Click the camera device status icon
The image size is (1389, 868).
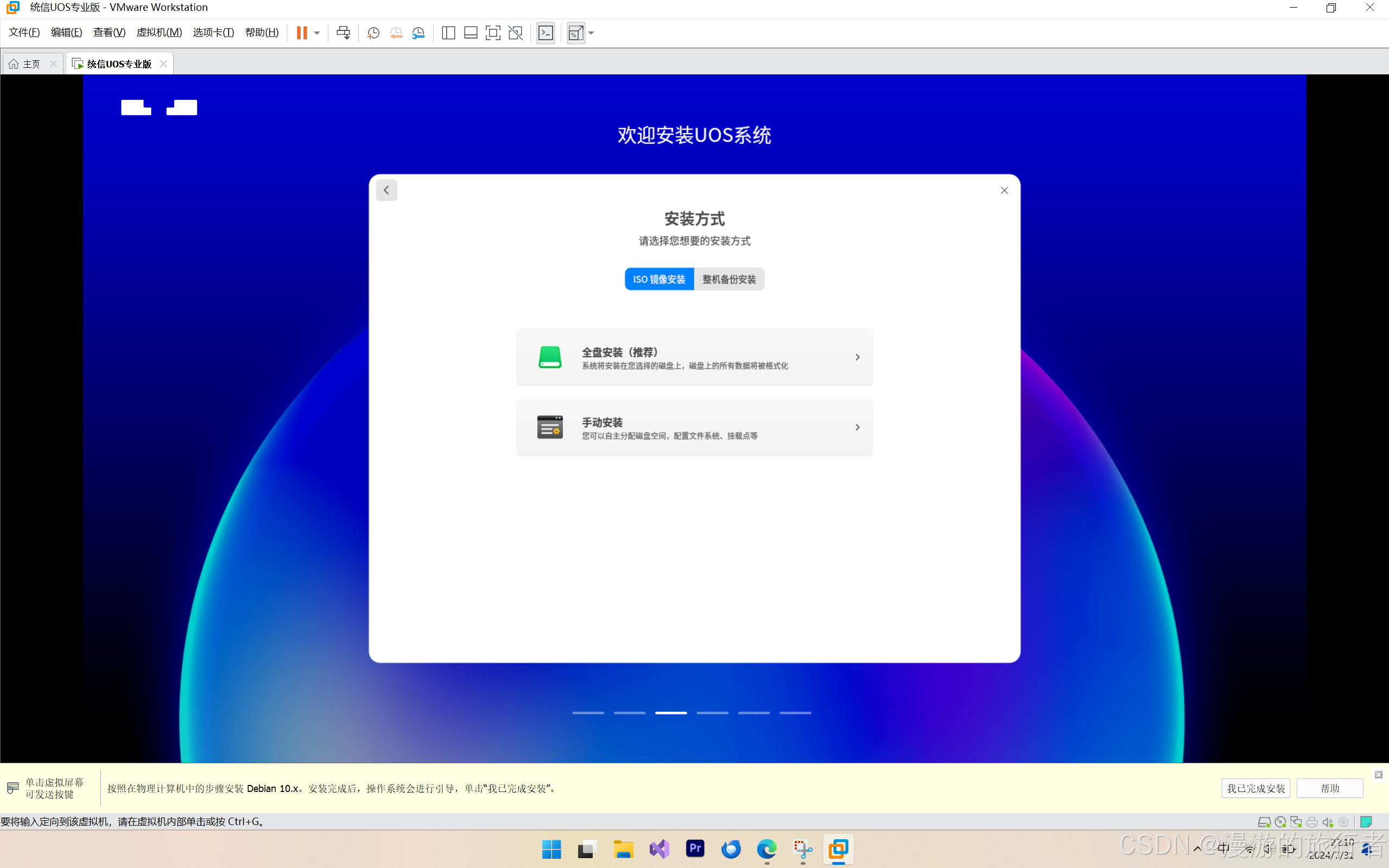[x=1343, y=822]
